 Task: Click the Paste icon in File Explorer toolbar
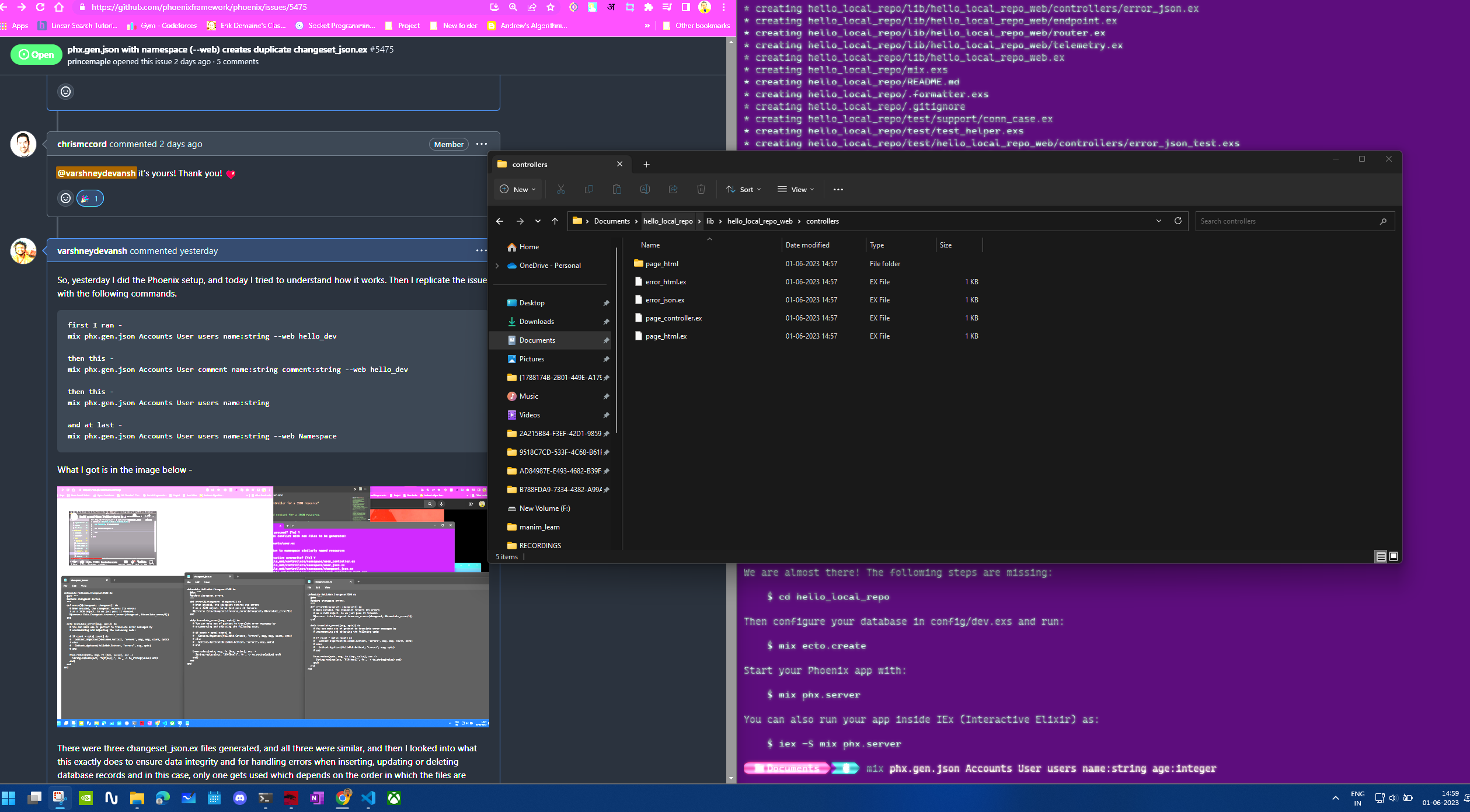(x=616, y=189)
